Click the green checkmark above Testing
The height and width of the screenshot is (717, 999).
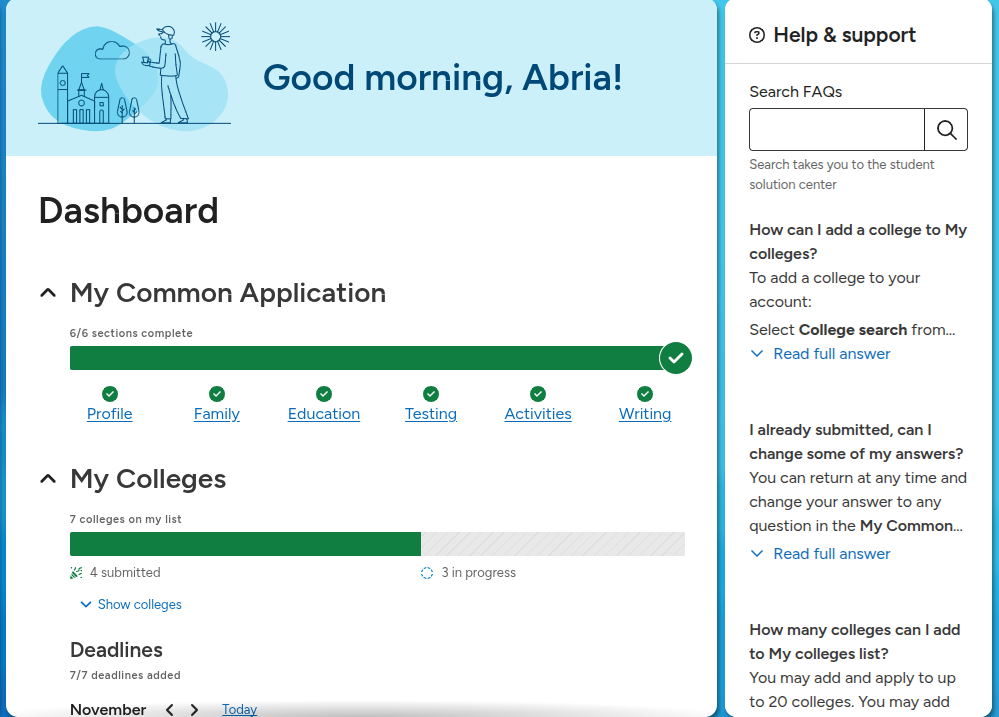pos(431,393)
